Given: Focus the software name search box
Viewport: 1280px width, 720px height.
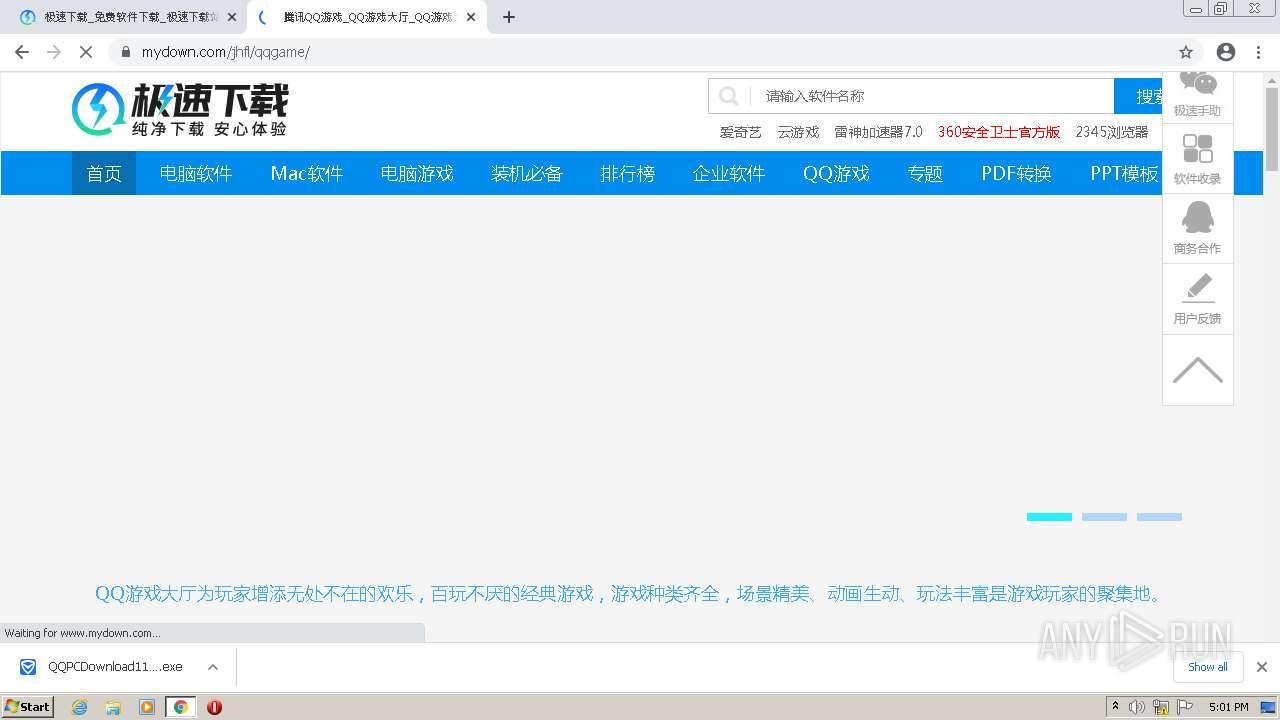Looking at the screenshot, I should pyautogui.click(x=932, y=96).
